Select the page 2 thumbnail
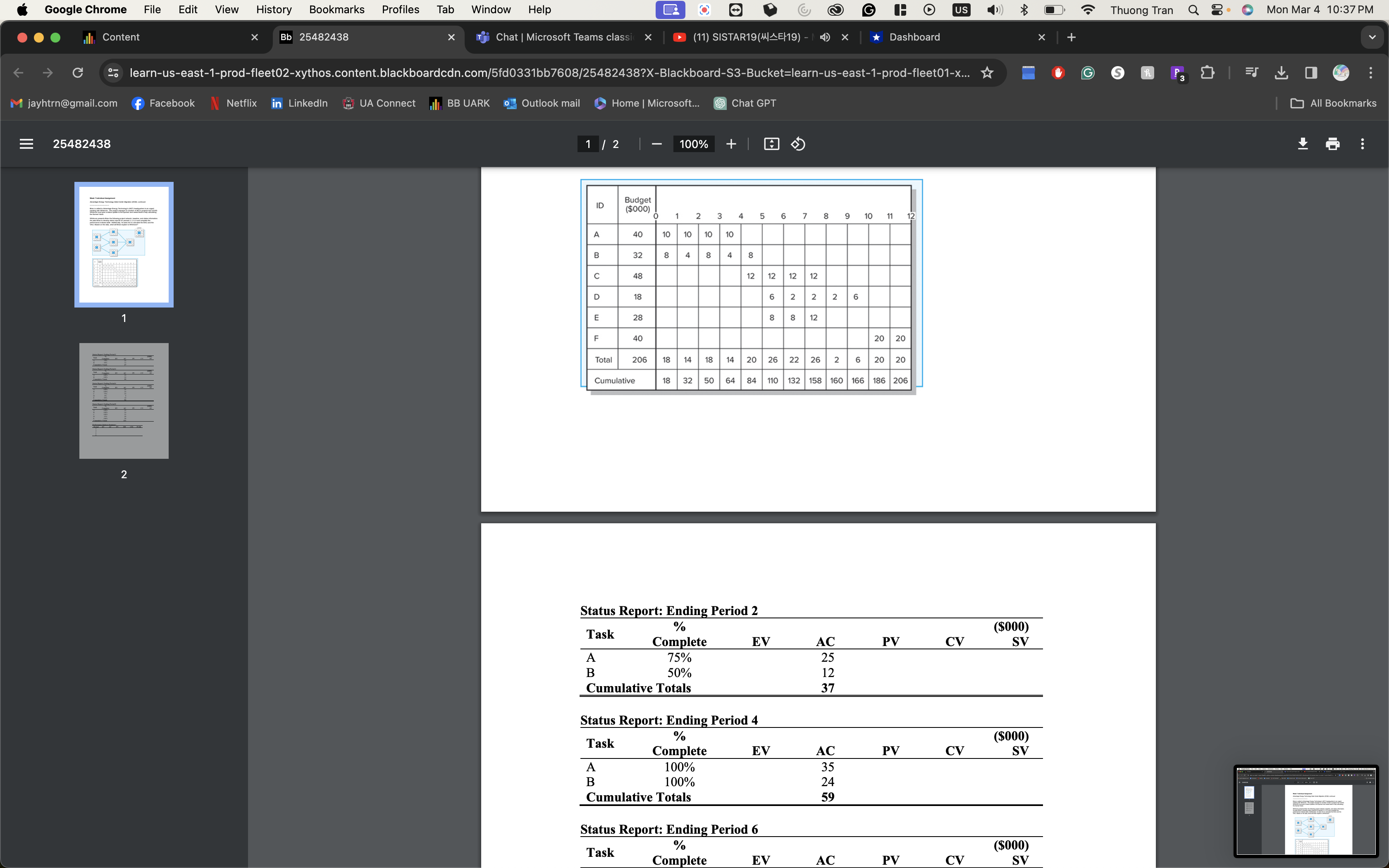The width and height of the screenshot is (1389, 868). [x=124, y=401]
